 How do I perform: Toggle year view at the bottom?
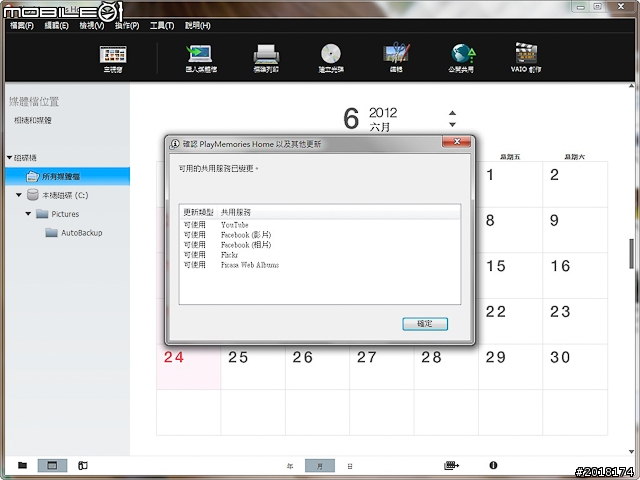pyautogui.click(x=290, y=466)
